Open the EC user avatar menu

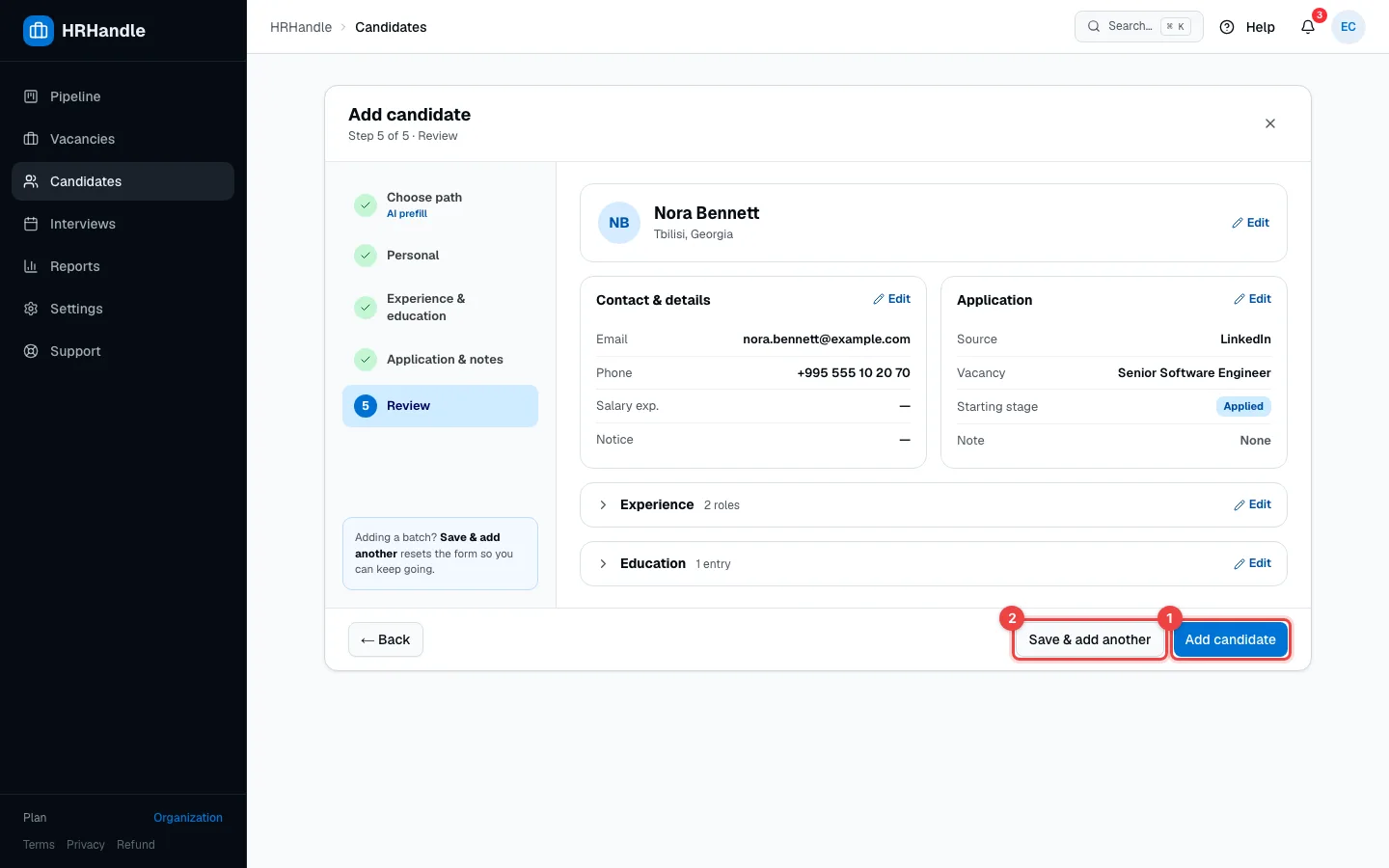pos(1348,27)
